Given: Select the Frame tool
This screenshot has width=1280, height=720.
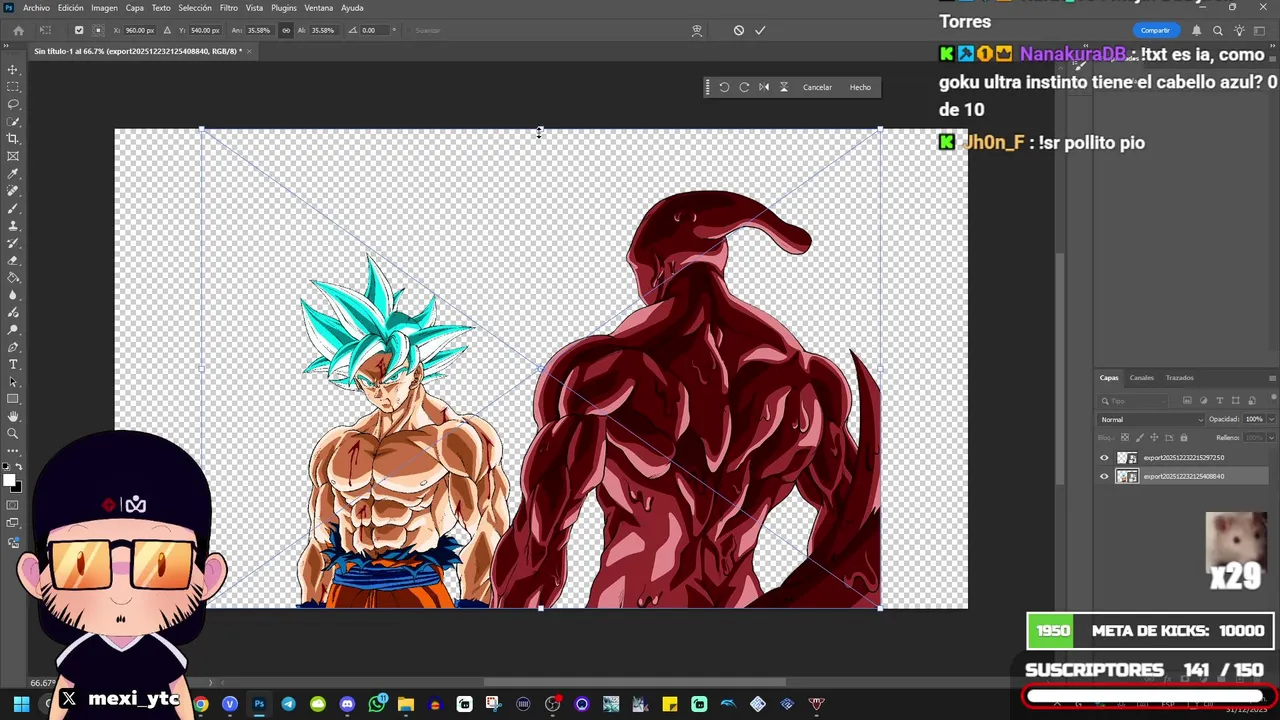Looking at the screenshot, I should [x=13, y=156].
